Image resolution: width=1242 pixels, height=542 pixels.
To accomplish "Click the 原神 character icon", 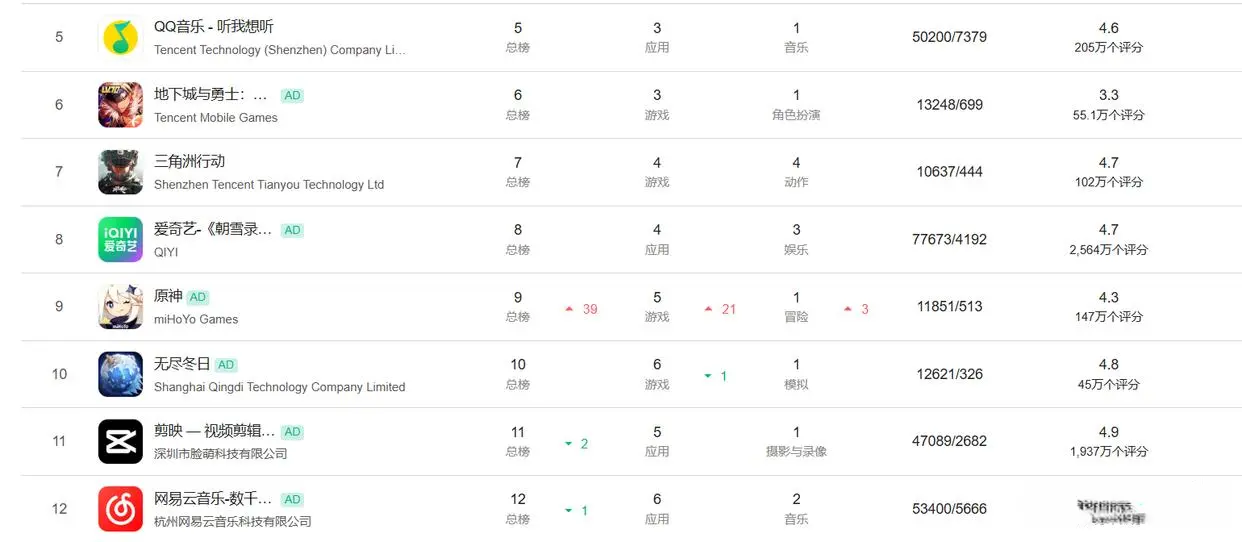I will (x=120, y=307).
